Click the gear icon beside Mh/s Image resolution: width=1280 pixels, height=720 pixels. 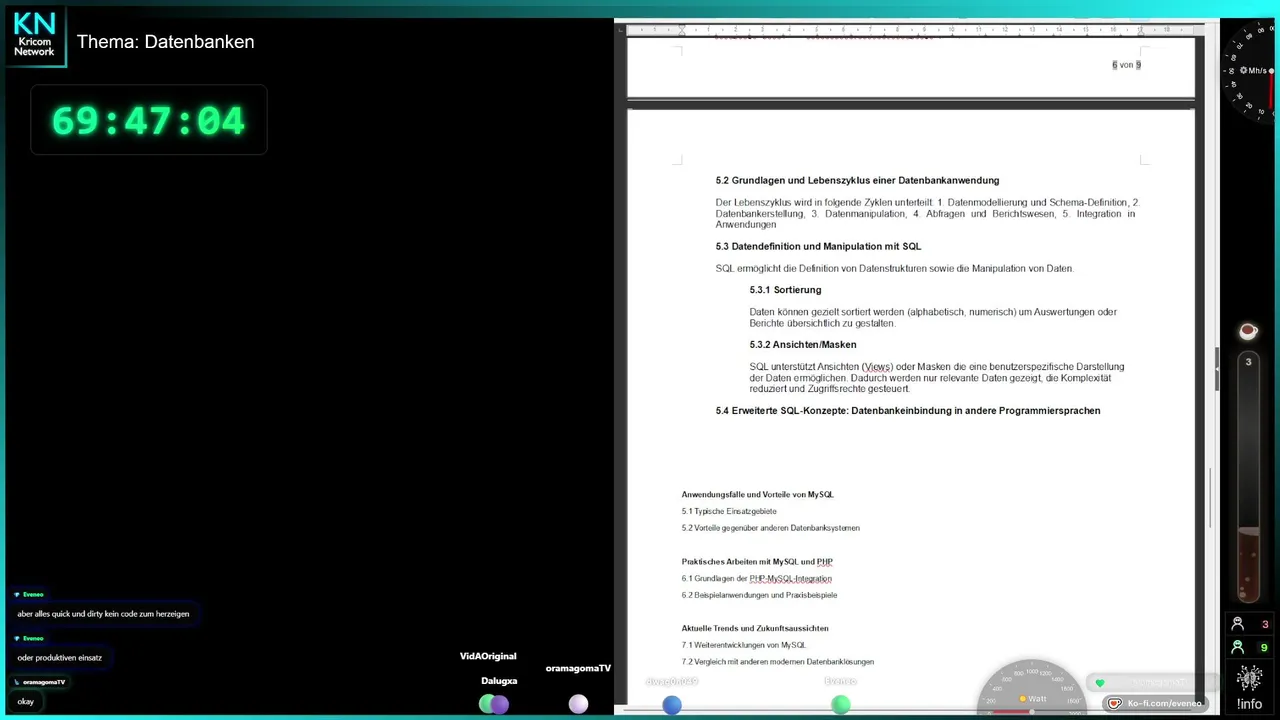click(x=1243, y=70)
